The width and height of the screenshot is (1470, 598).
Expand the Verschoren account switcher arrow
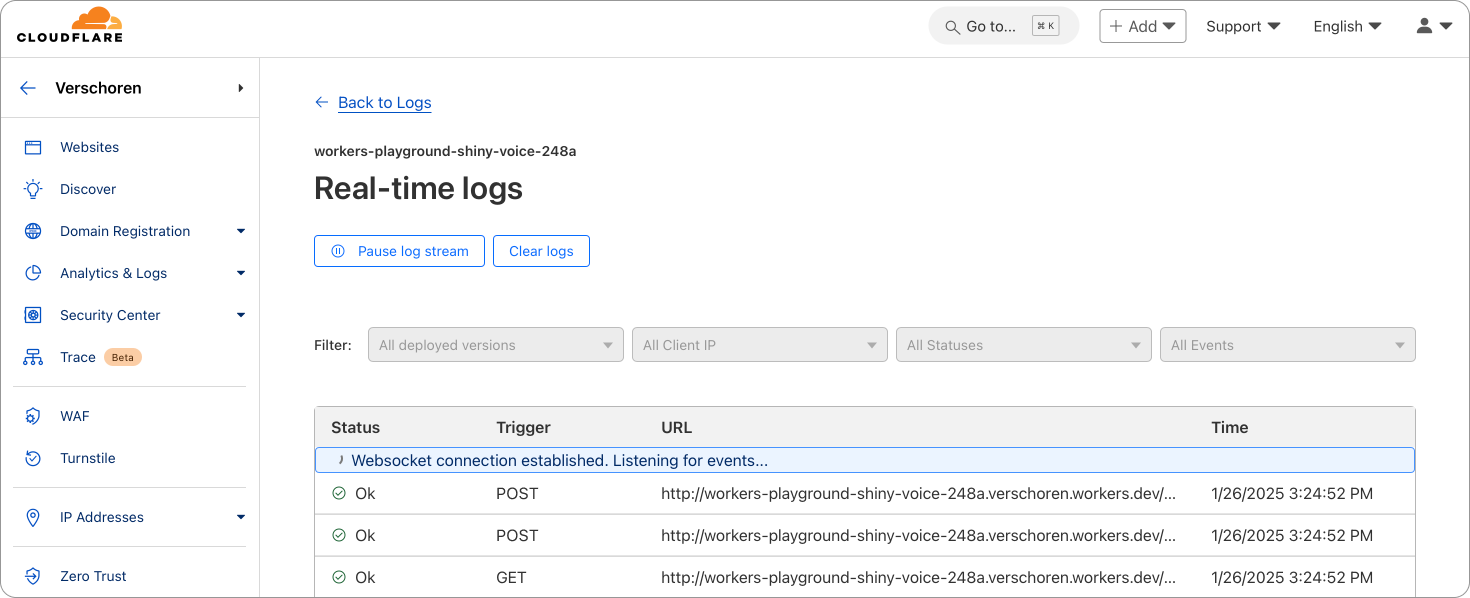click(x=241, y=88)
